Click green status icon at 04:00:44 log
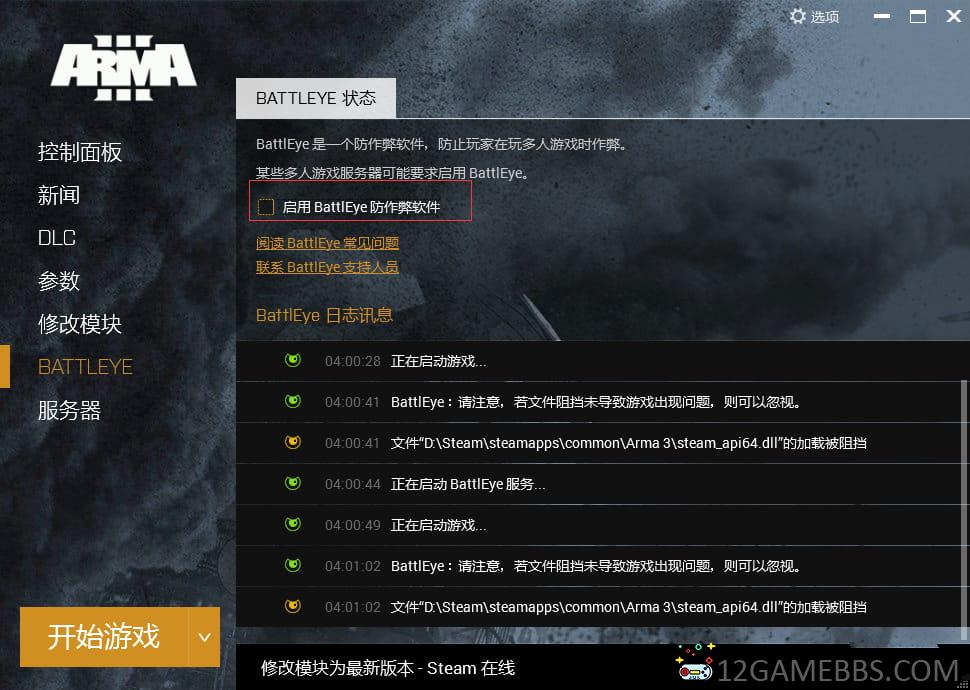Screen dimensions: 970x690 coord(293,484)
